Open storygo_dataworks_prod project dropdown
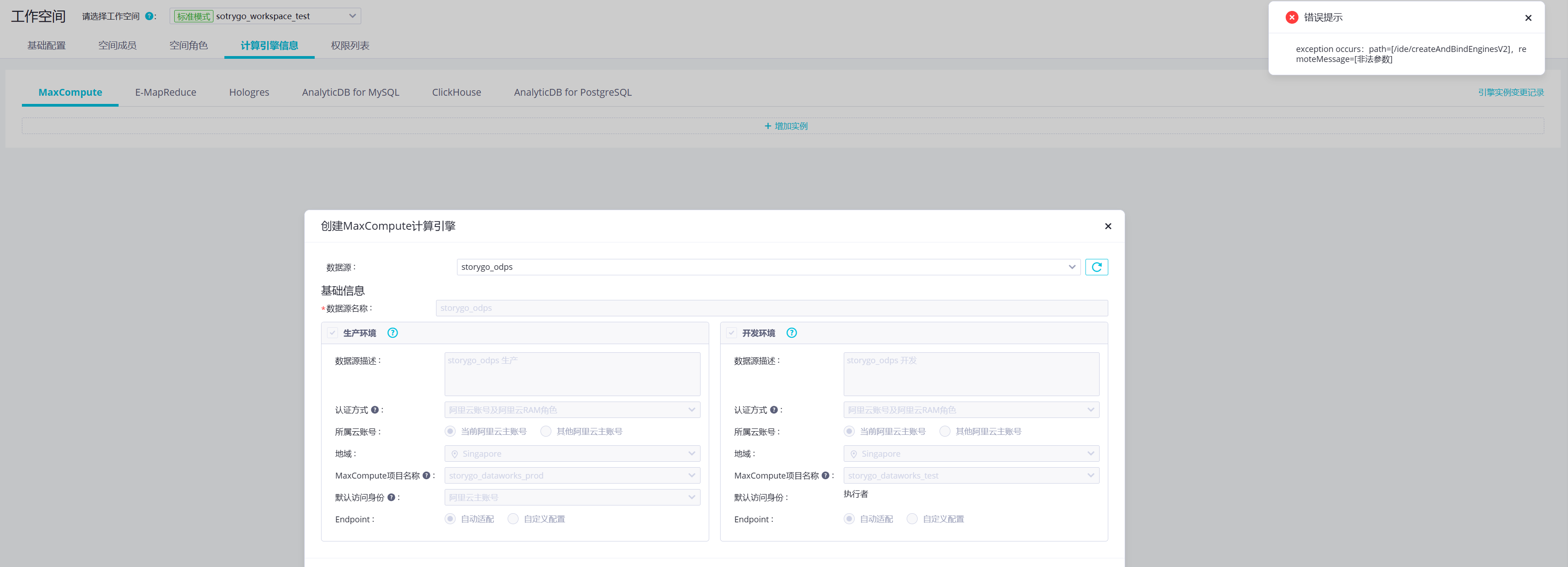 coord(572,476)
